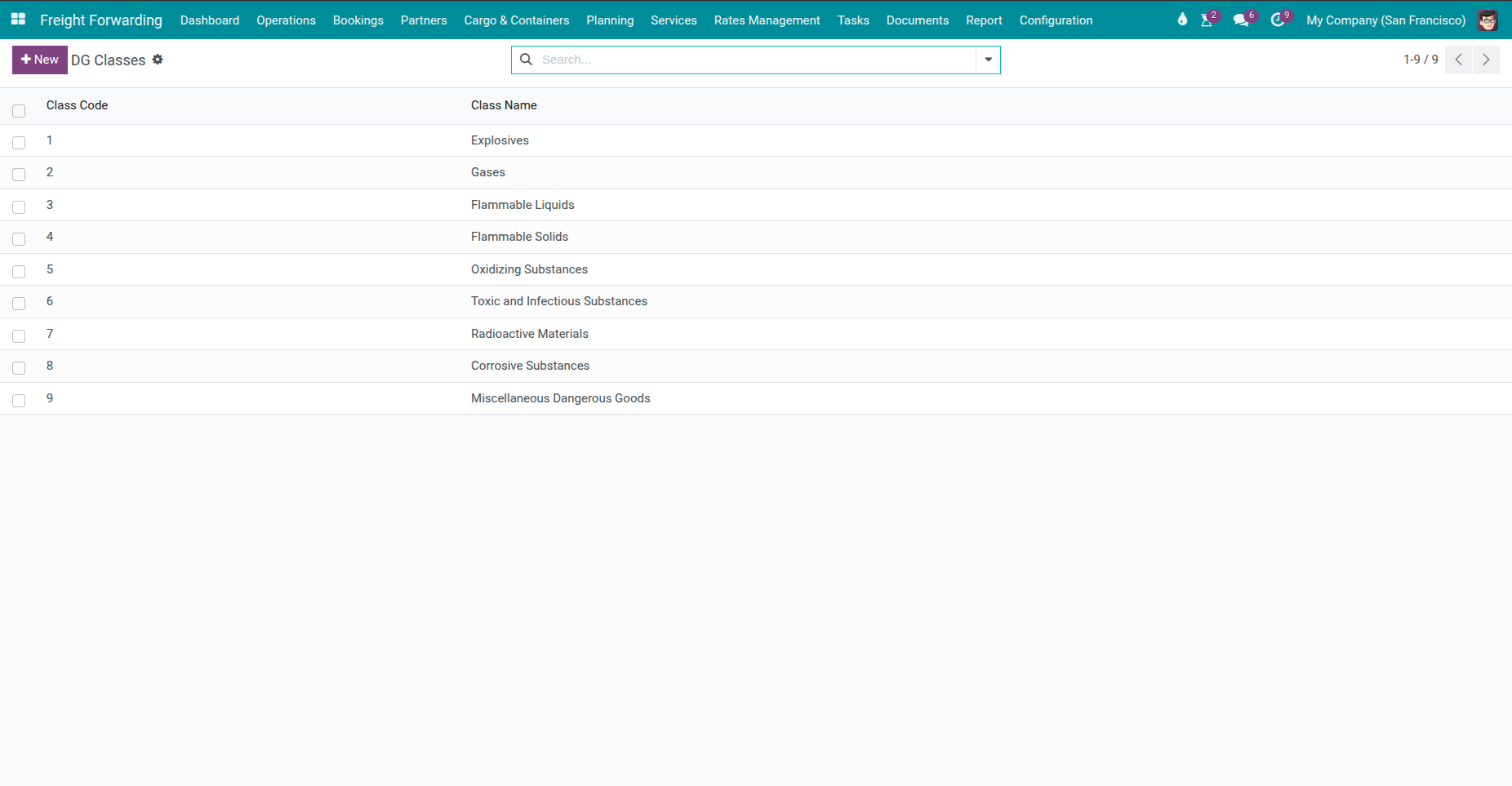Open the Flammable Liquids record
Screen dimensions: 1512x786
click(x=523, y=205)
